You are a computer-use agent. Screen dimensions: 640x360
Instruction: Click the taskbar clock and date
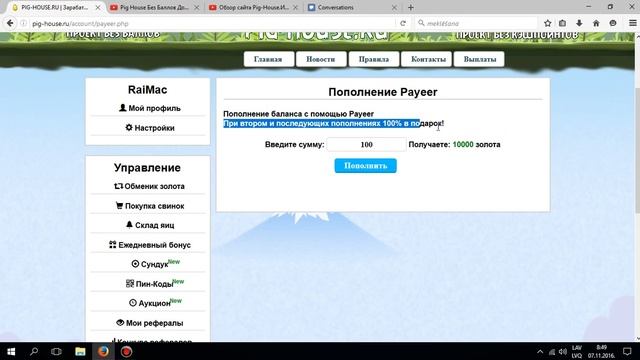coord(602,352)
